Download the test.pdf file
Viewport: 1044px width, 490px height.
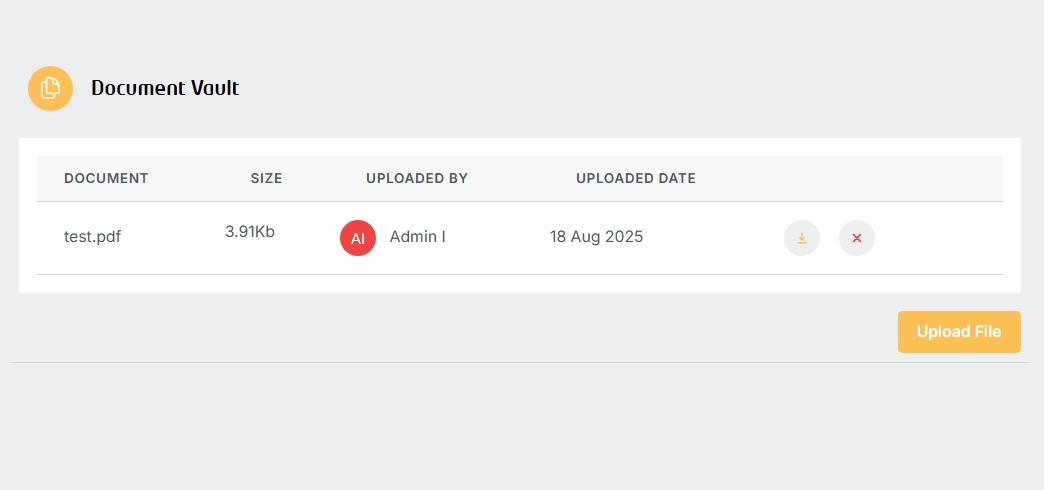802,238
